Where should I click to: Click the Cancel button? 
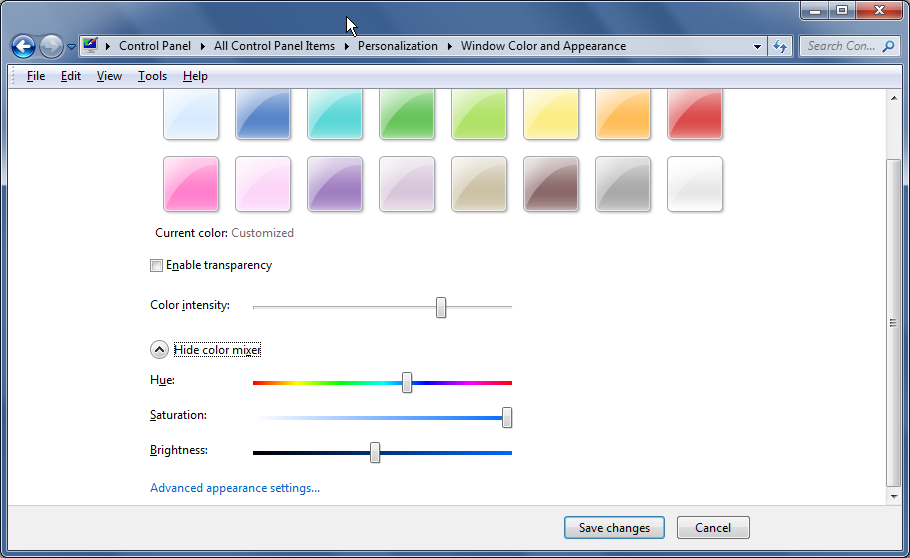click(713, 528)
